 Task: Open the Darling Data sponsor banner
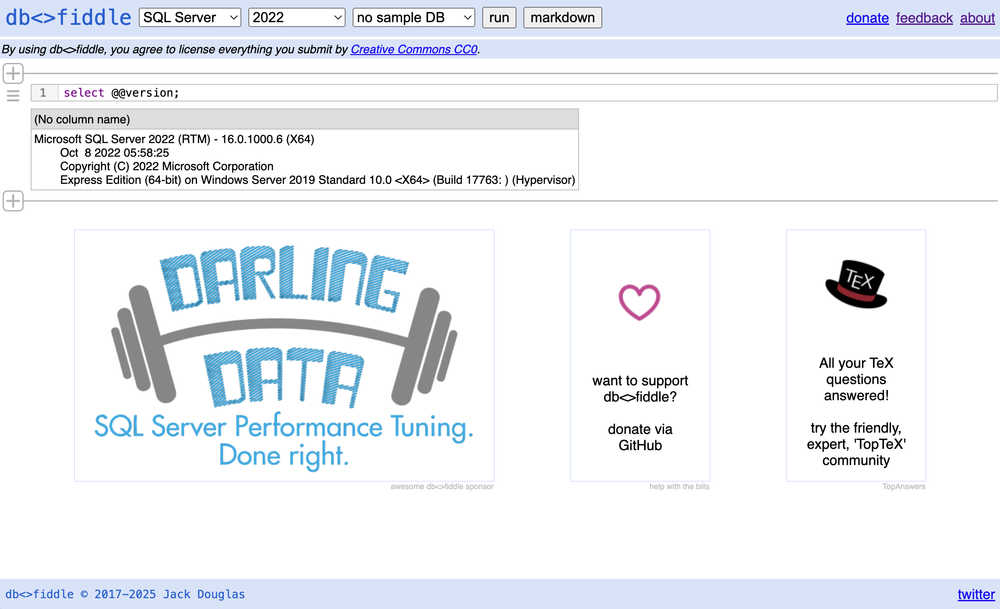point(284,355)
